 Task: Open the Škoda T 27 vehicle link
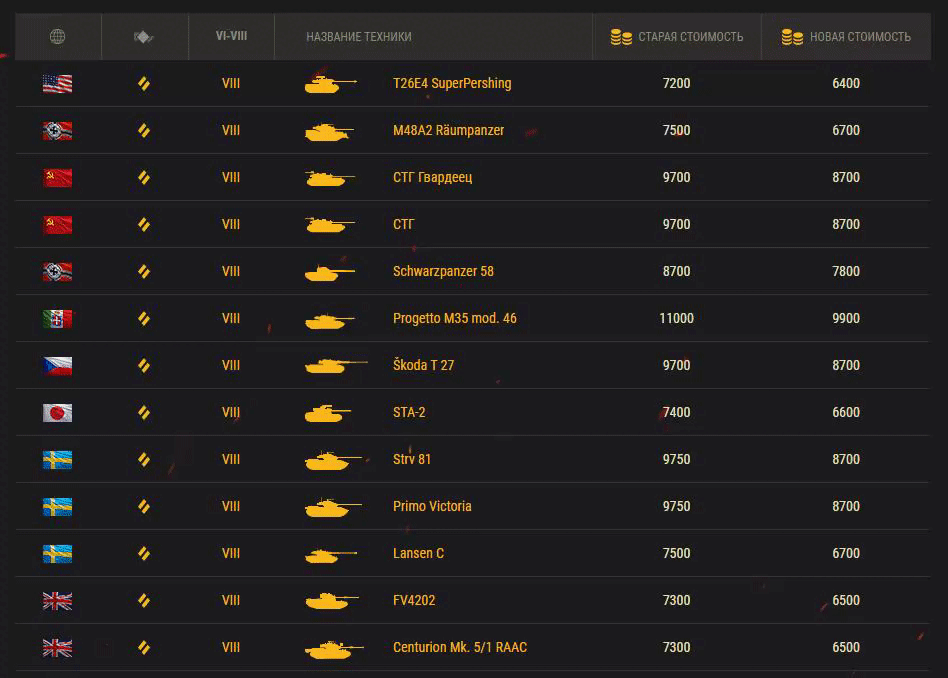point(423,365)
